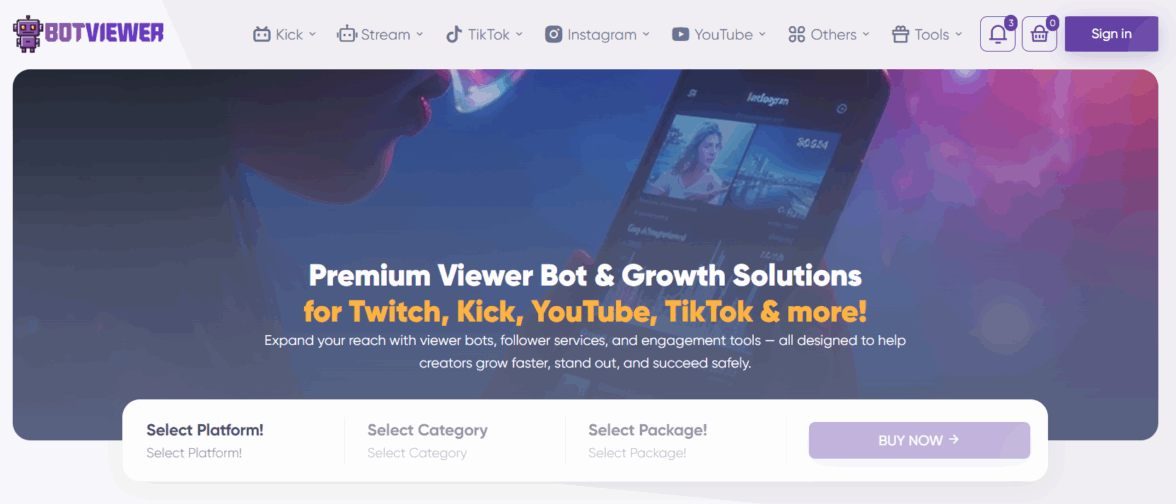Open the YouTube menu item
The image size is (1176, 504).
(719, 34)
